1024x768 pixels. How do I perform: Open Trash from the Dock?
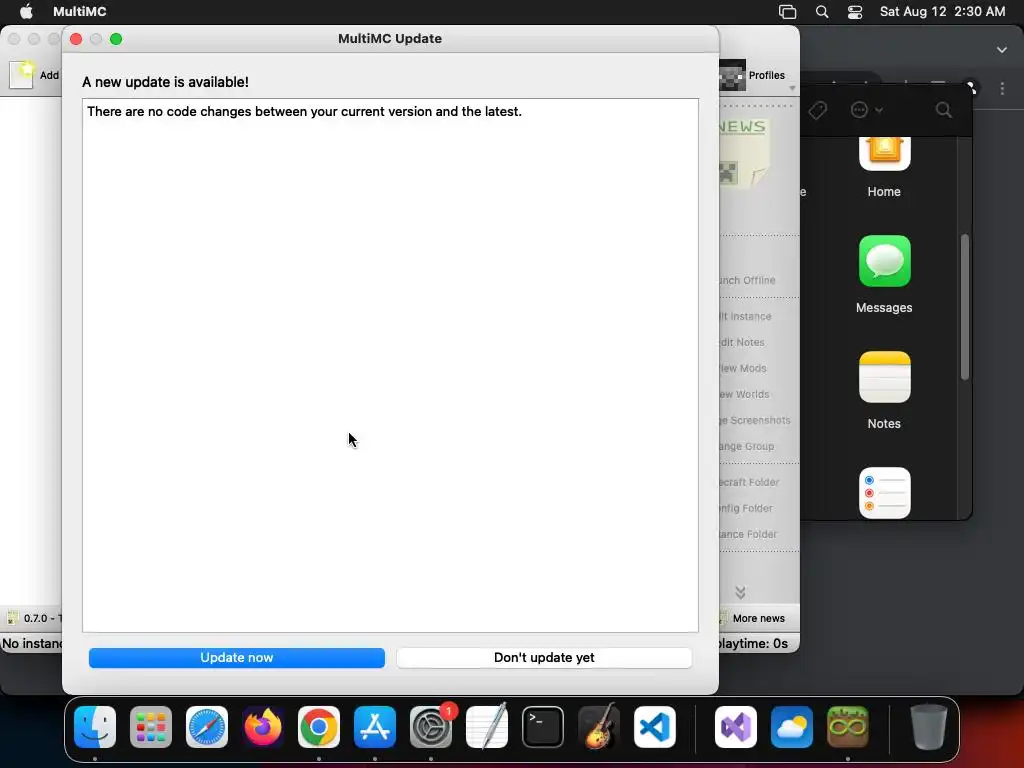point(929,726)
